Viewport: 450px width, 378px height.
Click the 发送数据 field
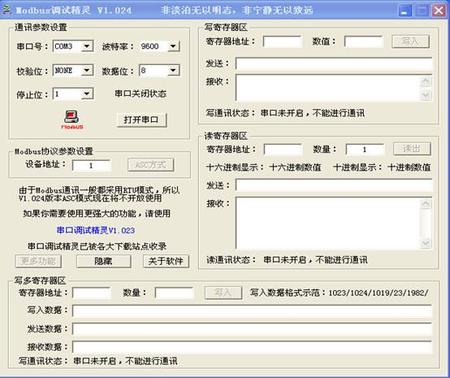[x=252, y=329]
